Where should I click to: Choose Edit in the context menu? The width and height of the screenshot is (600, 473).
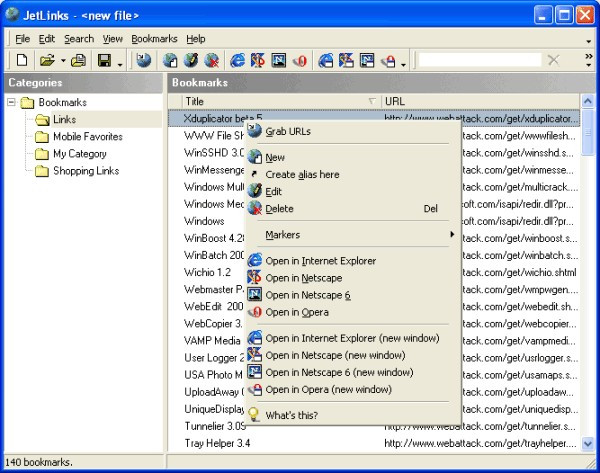[x=353, y=192]
